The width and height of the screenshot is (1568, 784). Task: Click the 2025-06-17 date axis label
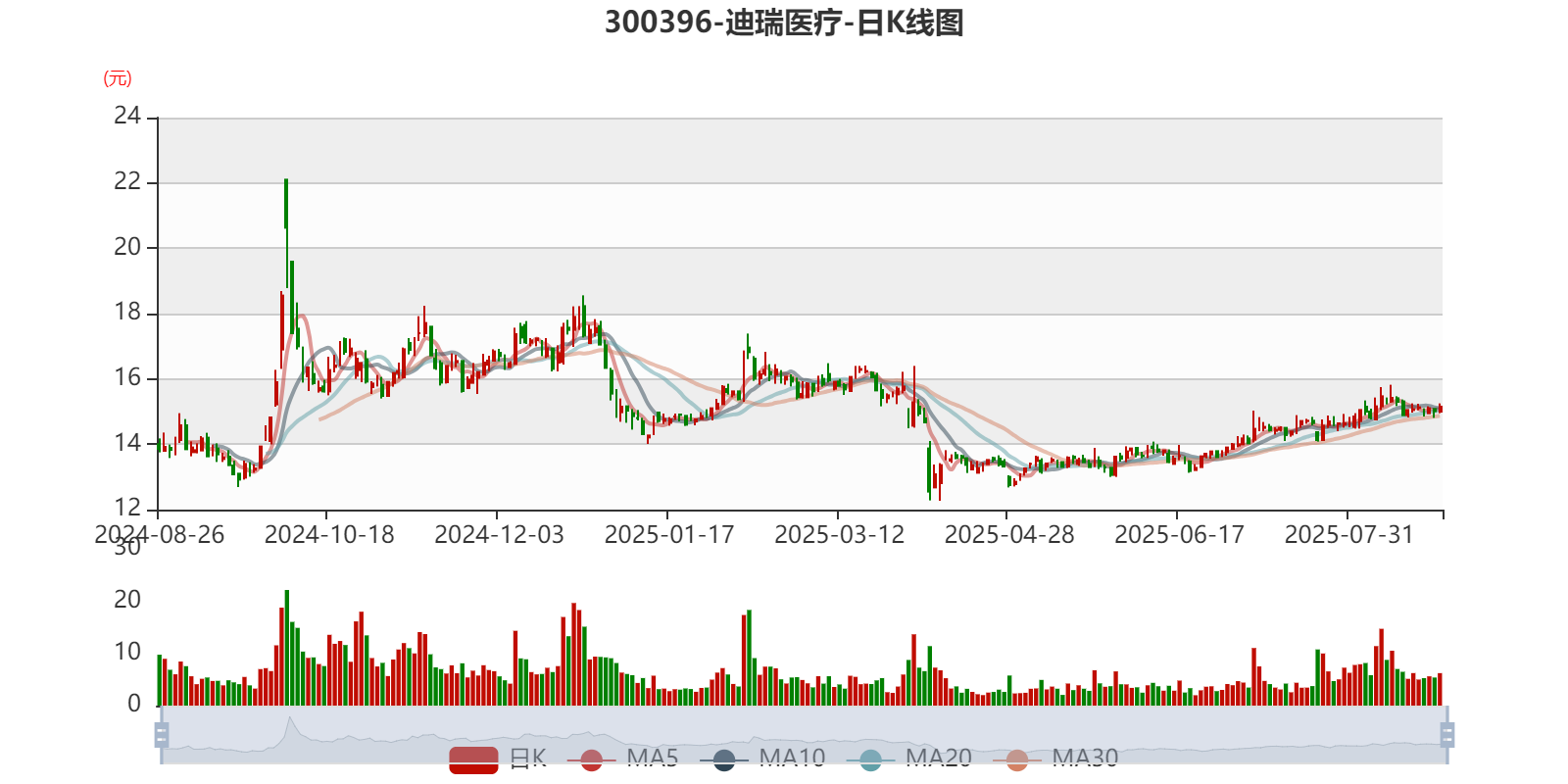tap(1179, 534)
